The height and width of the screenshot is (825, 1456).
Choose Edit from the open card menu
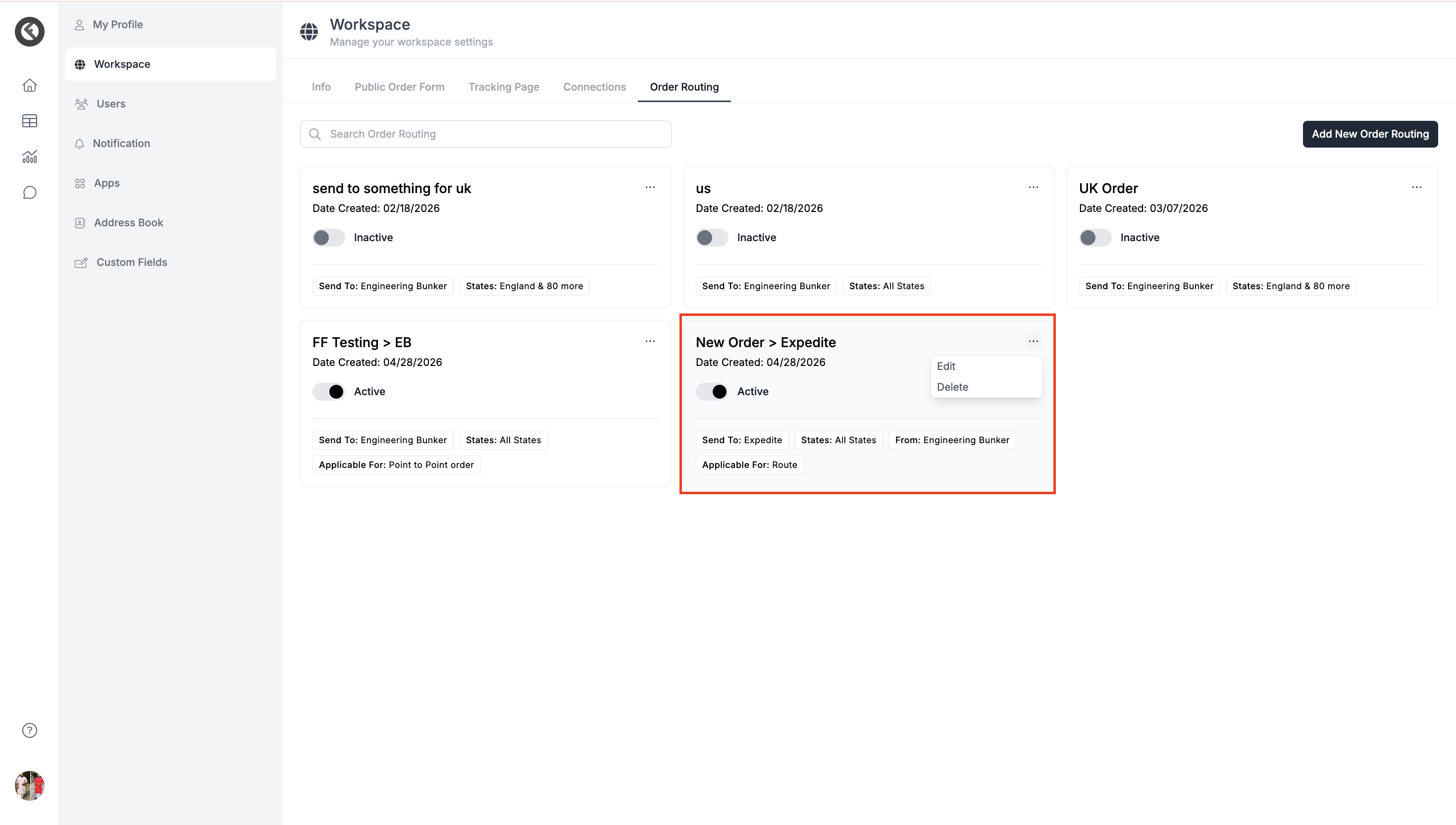[946, 366]
